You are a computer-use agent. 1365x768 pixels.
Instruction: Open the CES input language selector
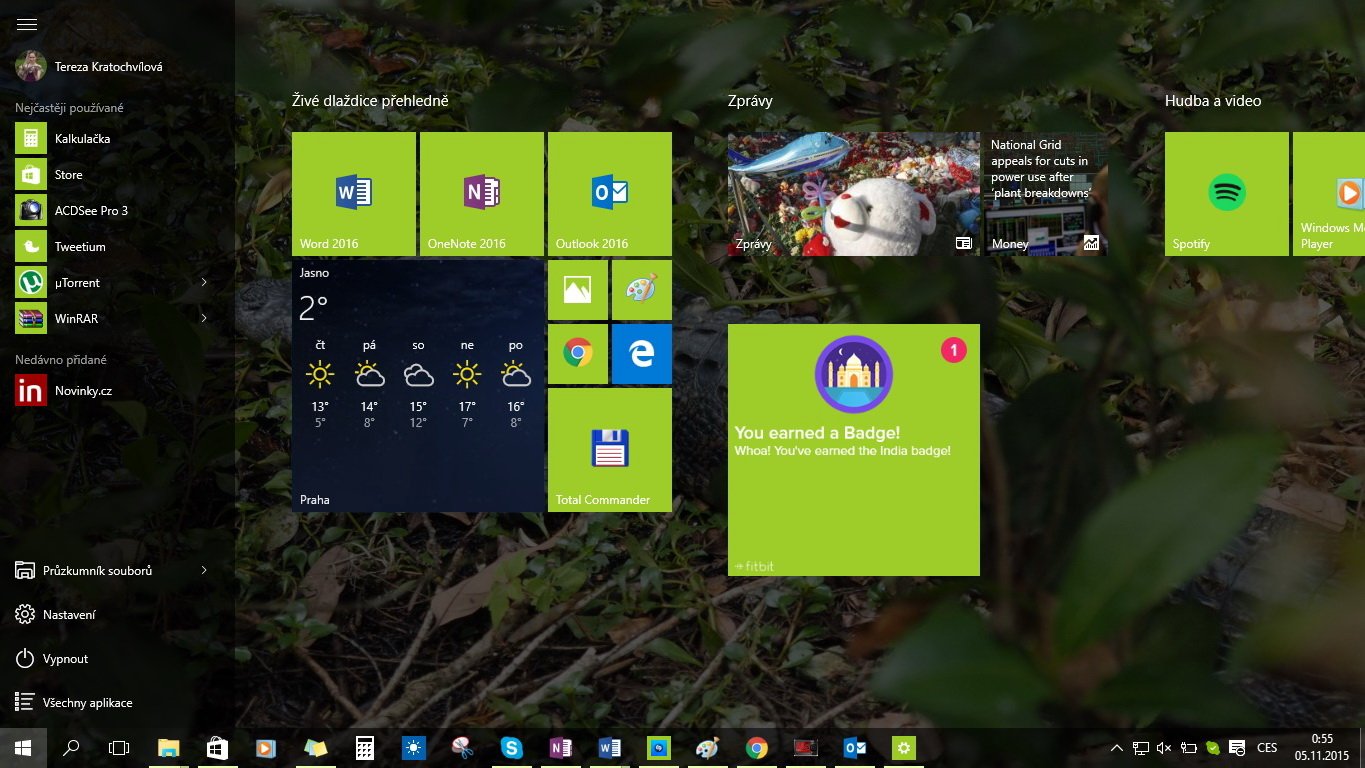[x=1267, y=748]
